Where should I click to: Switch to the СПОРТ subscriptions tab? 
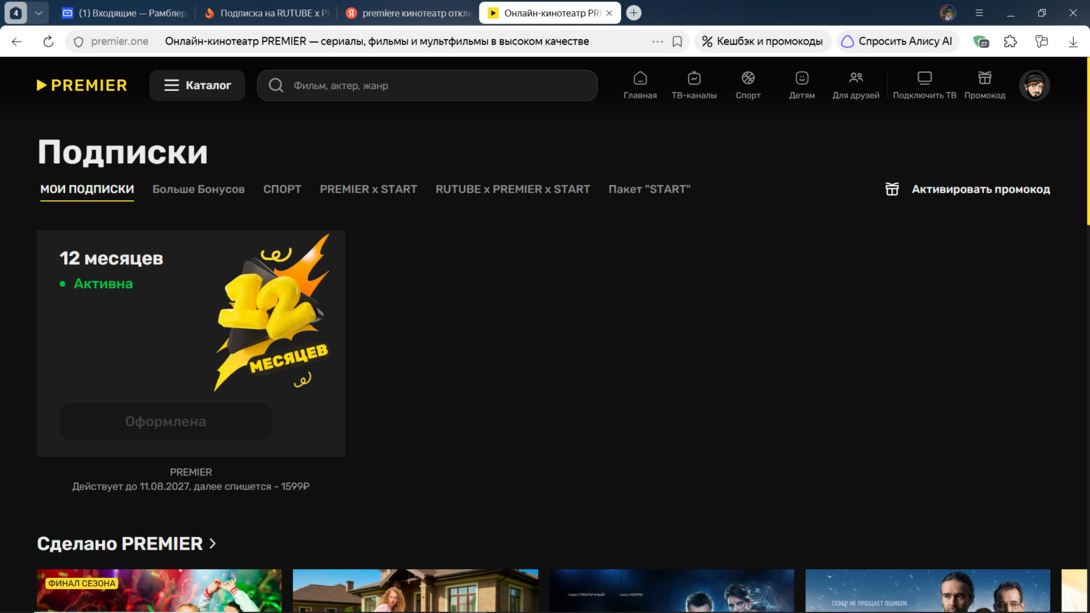click(x=282, y=189)
